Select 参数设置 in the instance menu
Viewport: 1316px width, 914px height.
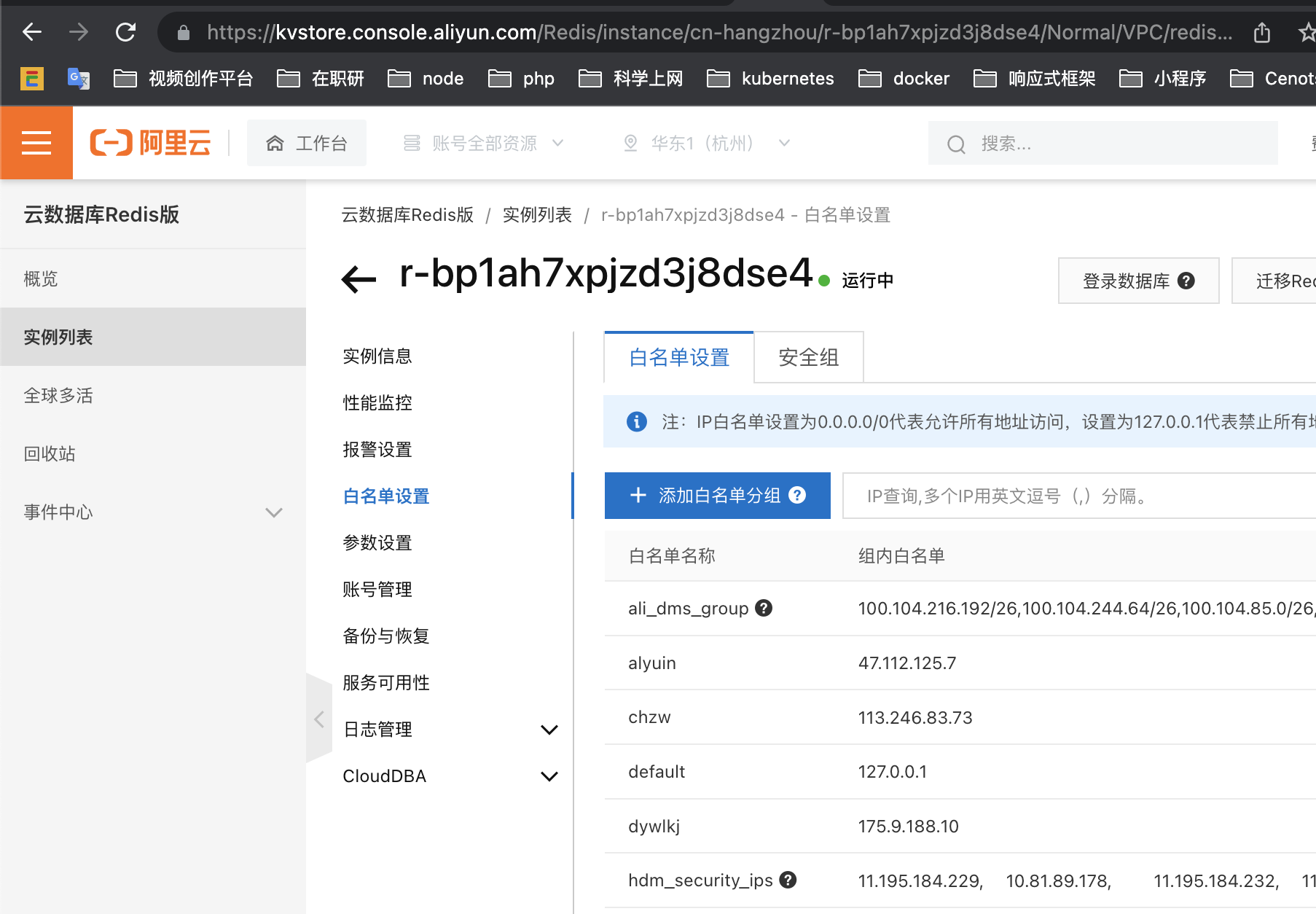tap(377, 543)
